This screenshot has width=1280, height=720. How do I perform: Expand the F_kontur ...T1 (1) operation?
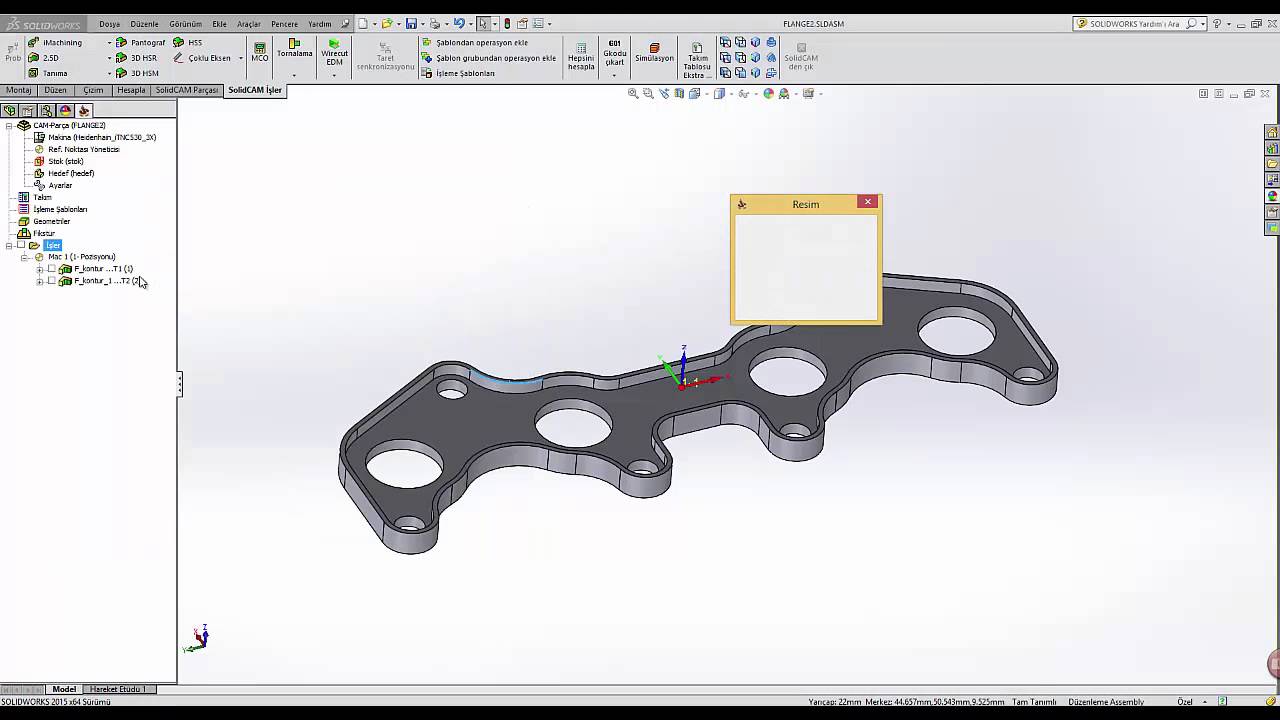[40, 269]
